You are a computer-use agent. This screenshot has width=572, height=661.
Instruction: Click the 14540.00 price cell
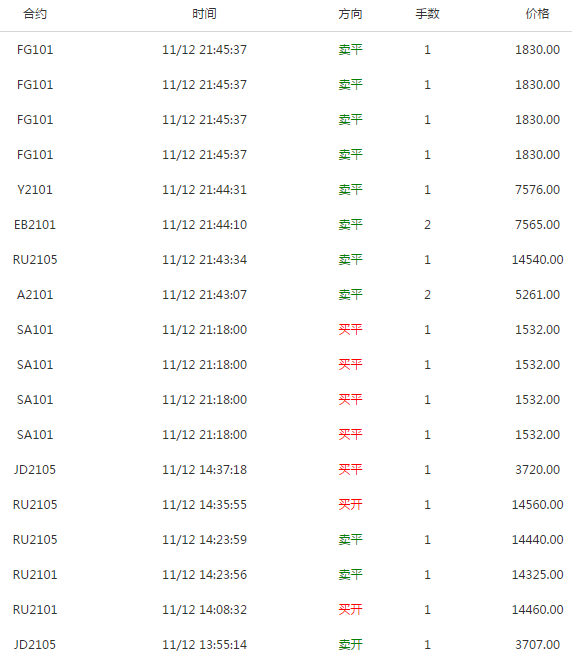[537, 260]
